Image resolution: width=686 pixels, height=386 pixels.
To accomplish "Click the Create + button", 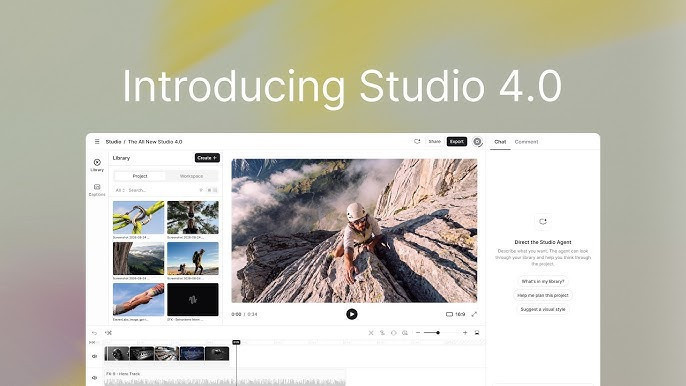I will click(207, 158).
